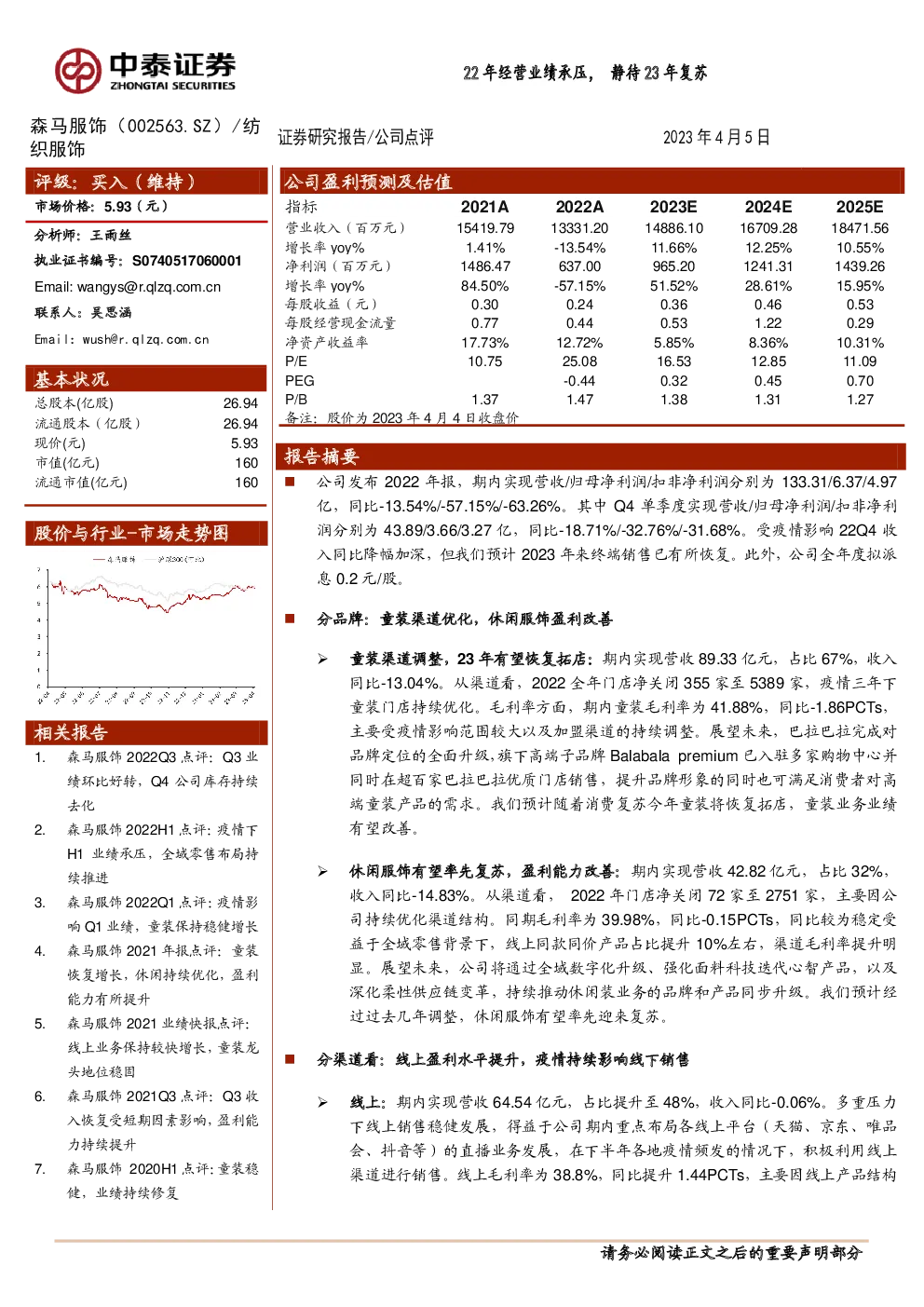Click the '2024E' column header

768,207
